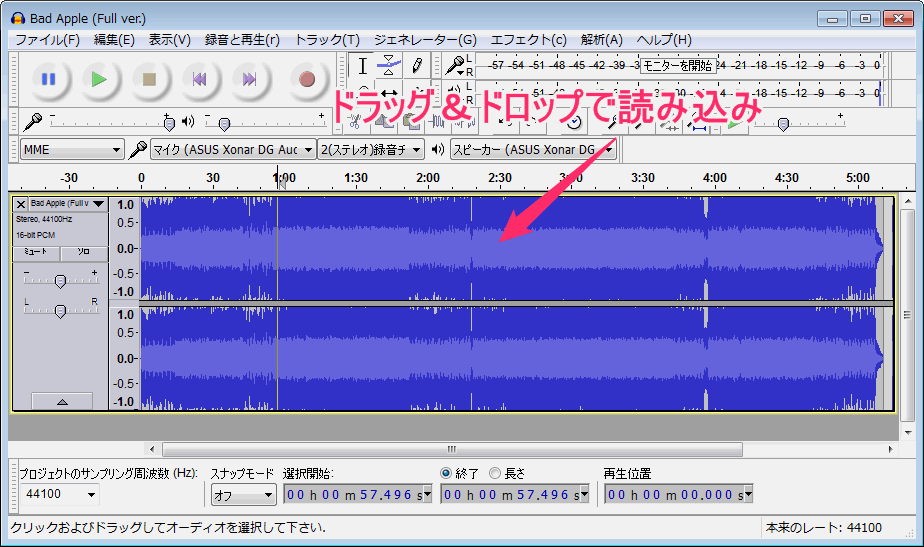The width and height of the screenshot is (924, 547).
Task: Open the recording meter microphone menu
Action: (454, 65)
